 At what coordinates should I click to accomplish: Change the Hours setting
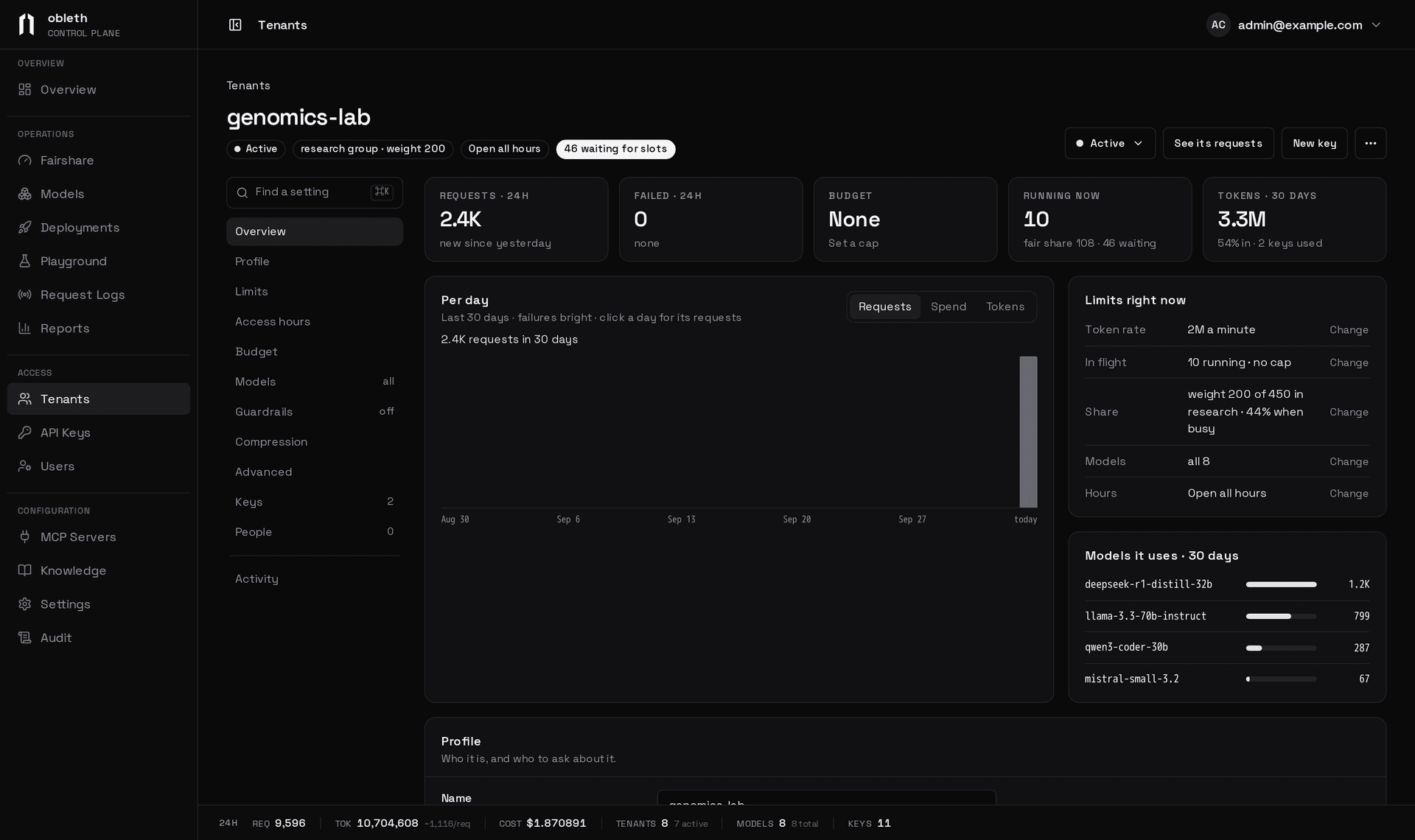[1349, 494]
